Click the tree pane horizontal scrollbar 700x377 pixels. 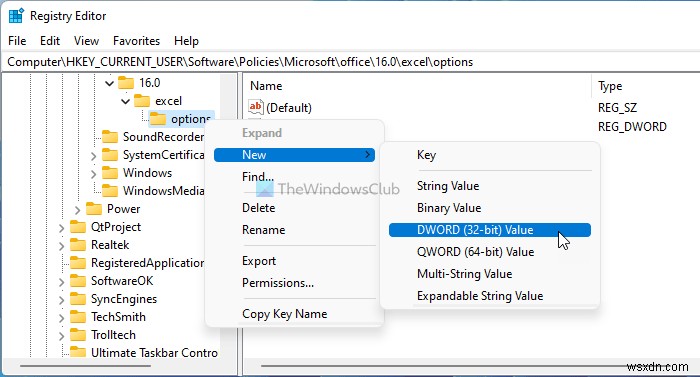click(85, 366)
